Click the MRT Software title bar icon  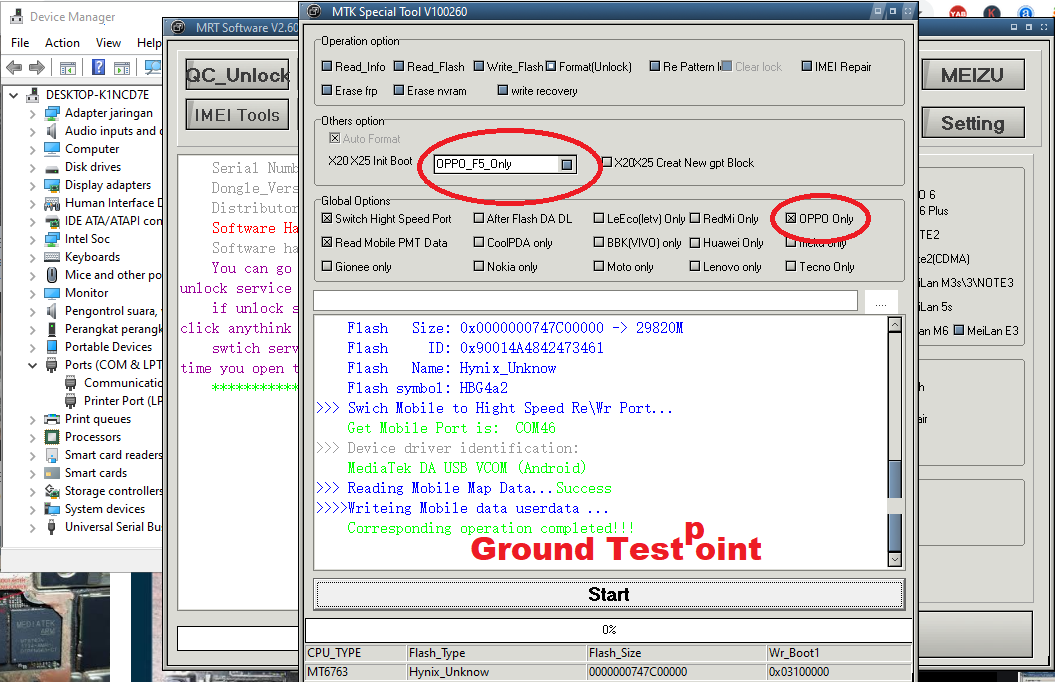178,28
